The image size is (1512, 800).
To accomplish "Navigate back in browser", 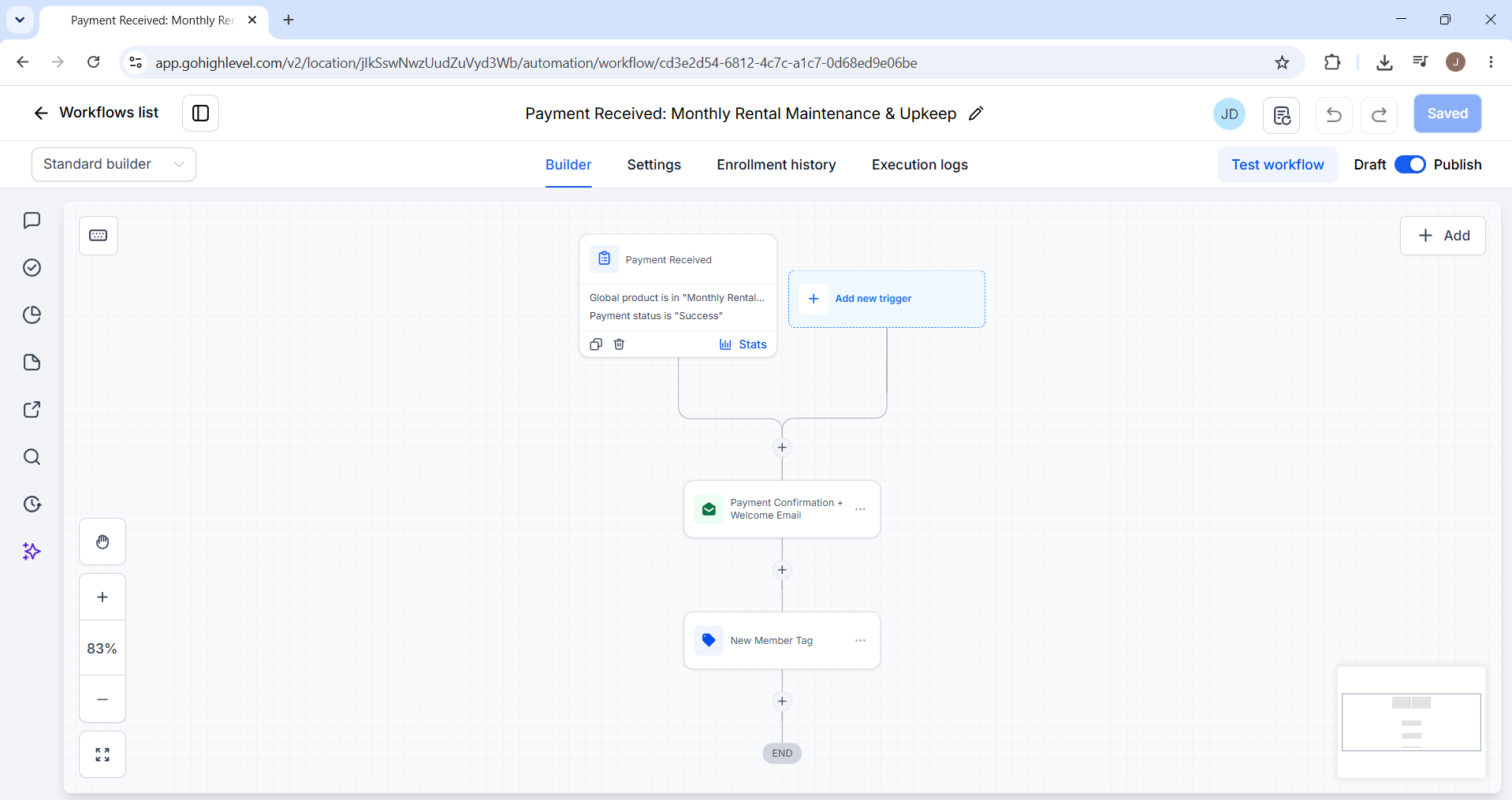I will click(23, 62).
